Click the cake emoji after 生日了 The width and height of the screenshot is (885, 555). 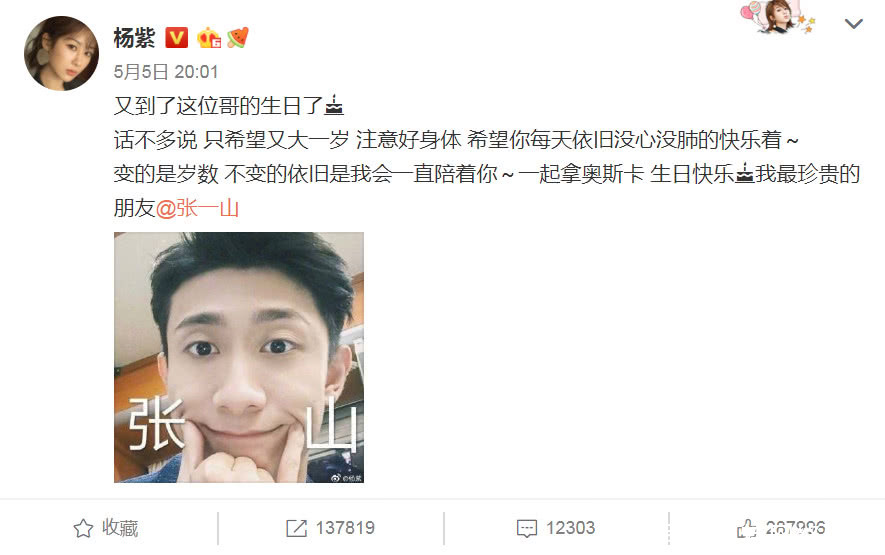coord(334,106)
